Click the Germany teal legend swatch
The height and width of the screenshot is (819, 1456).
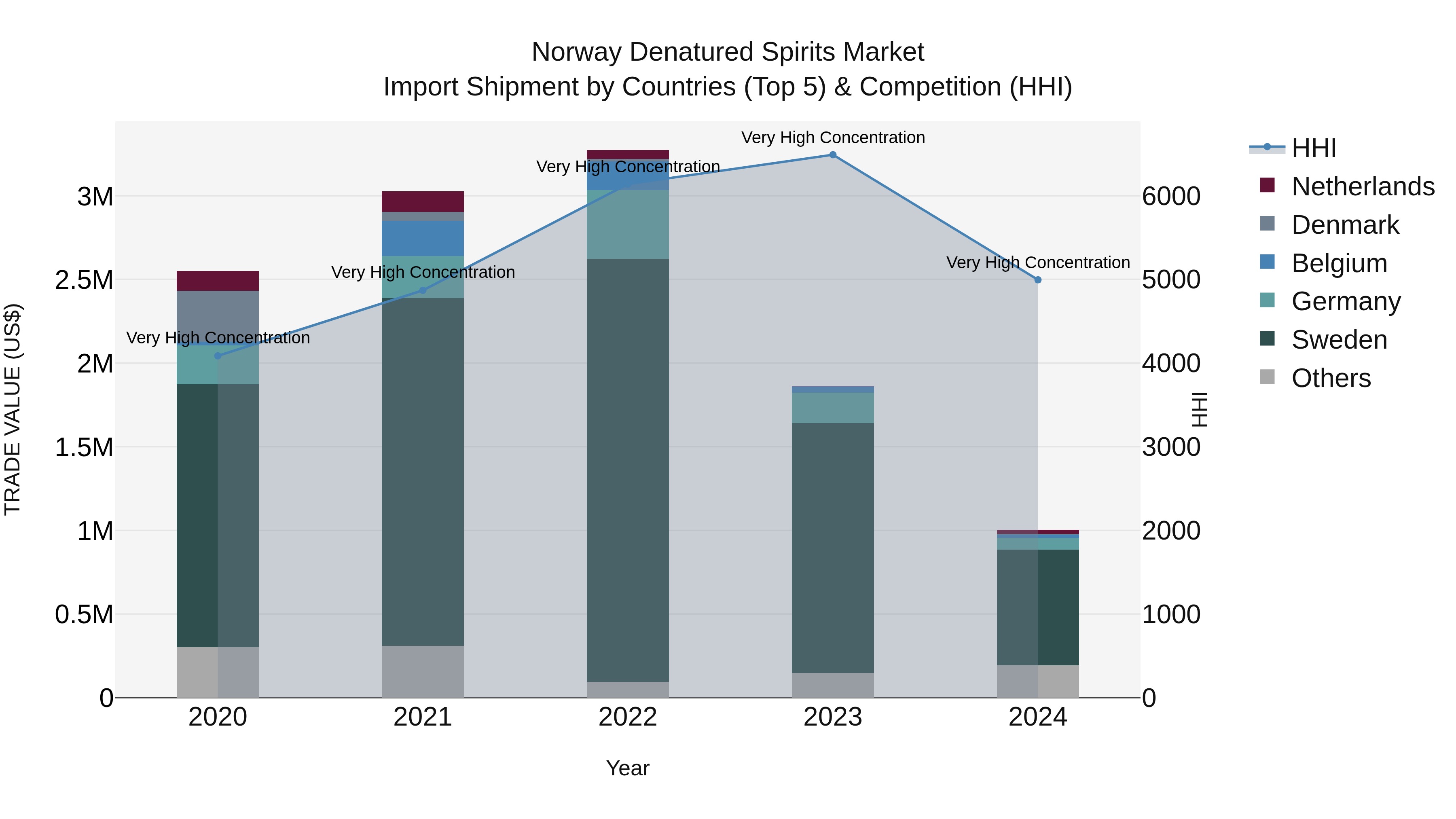(1267, 300)
